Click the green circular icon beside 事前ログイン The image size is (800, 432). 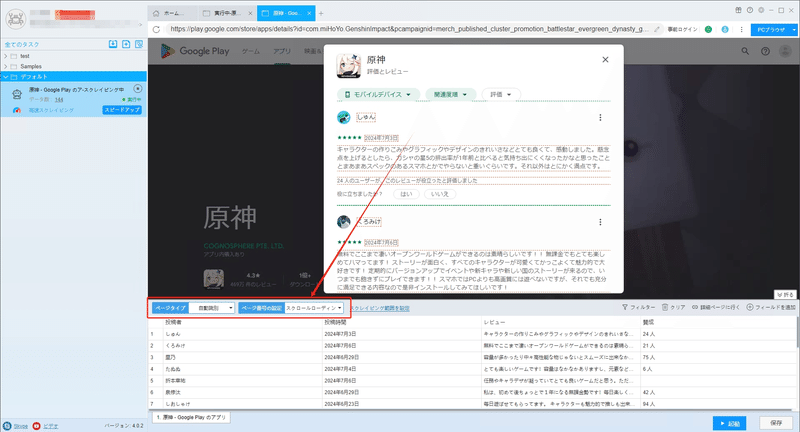pyautogui.click(x=708, y=30)
